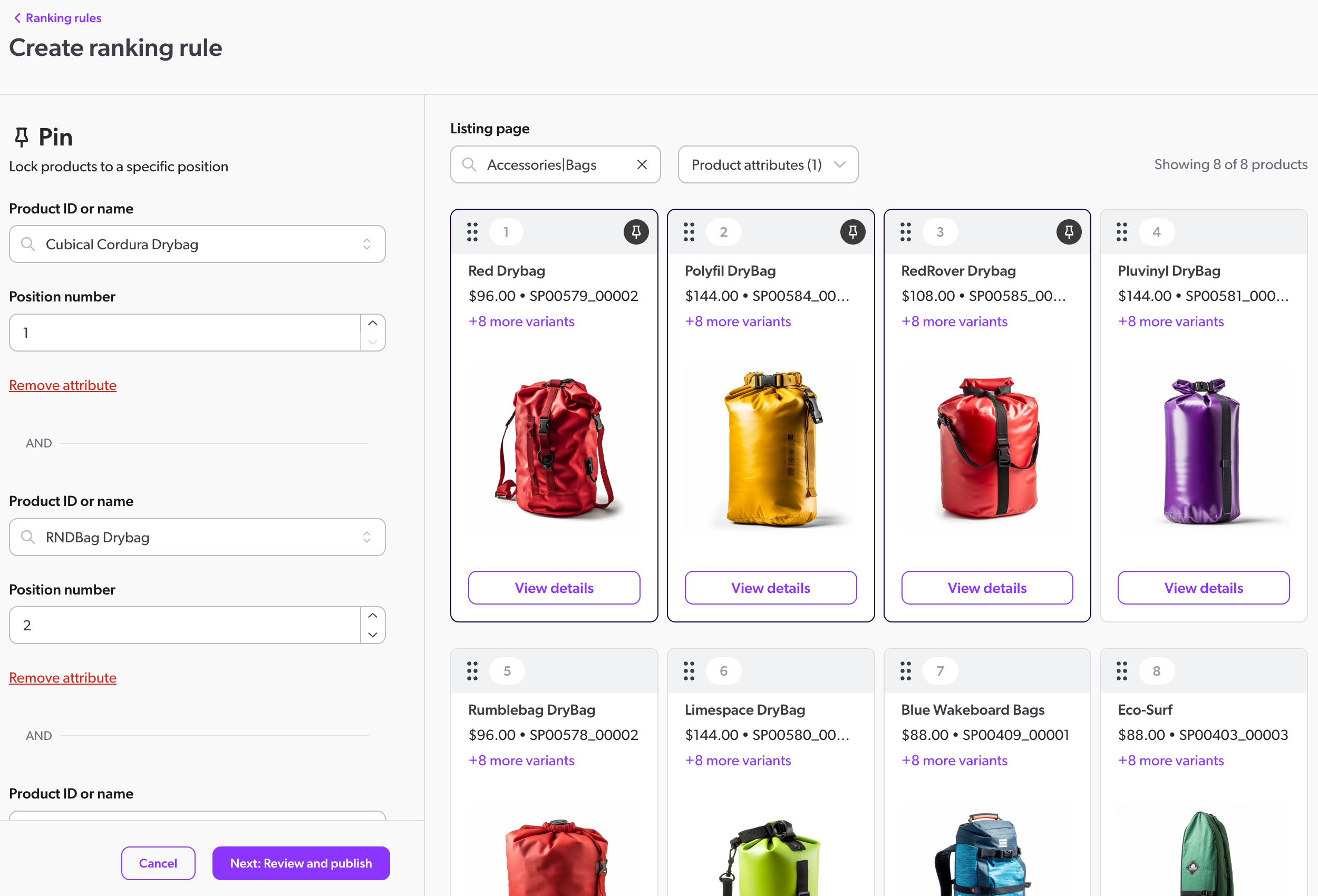Expand the Cubical Cordura Drybag product selector
Image resolution: width=1318 pixels, height=896 pixels.
click(367, 244)
